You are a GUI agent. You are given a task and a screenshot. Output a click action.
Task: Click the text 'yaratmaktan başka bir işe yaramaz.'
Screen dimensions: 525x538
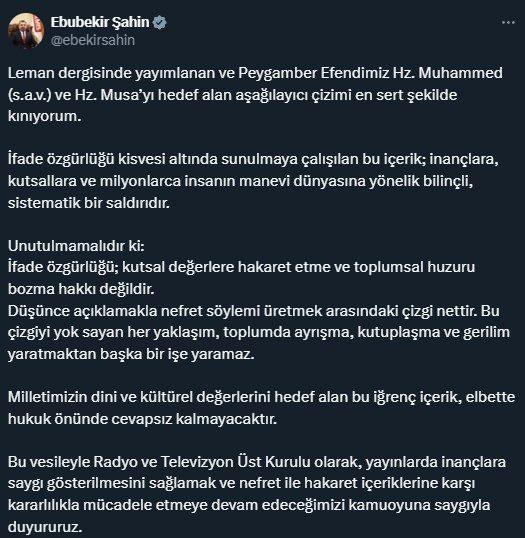pos(131,354)
